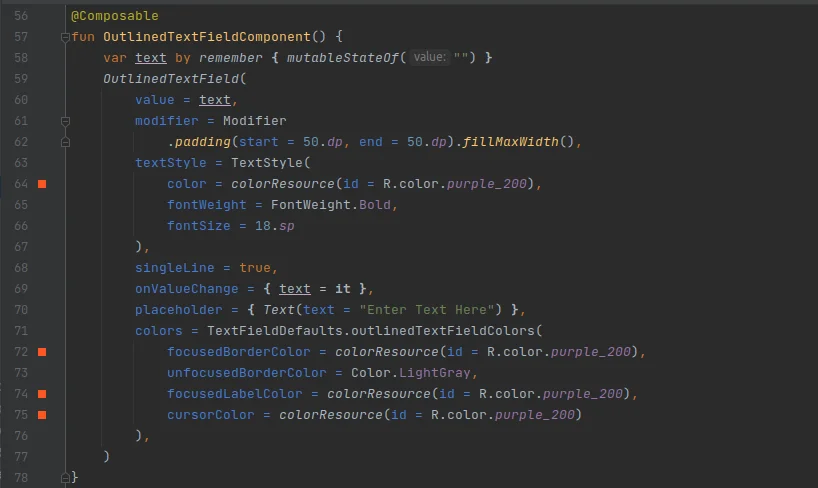818x488 pixels.
Task: Click the 'colors' parameter on line 71
Action: pos(159,331)
